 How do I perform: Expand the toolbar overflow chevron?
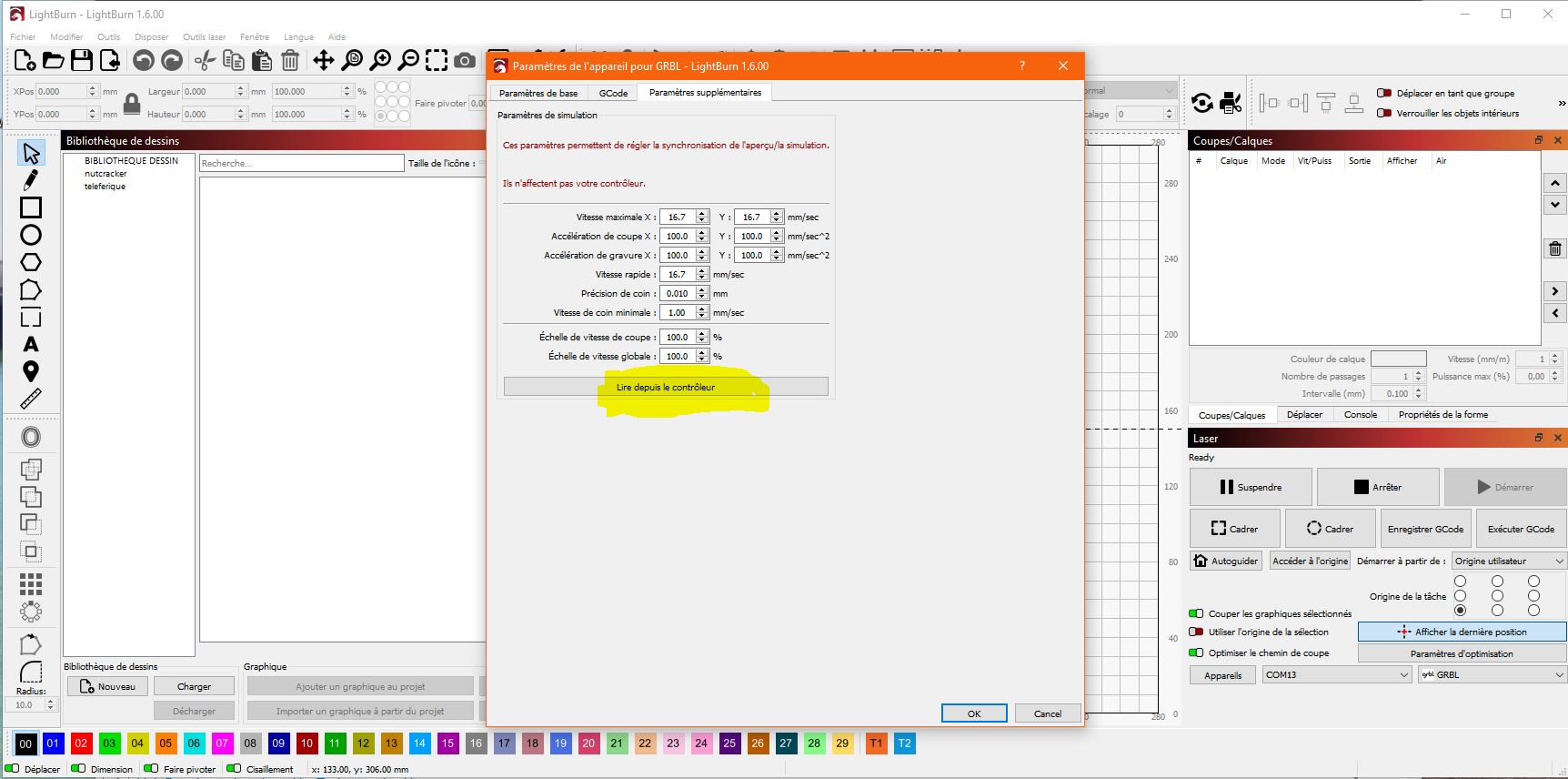click(x=1562, y=103)
